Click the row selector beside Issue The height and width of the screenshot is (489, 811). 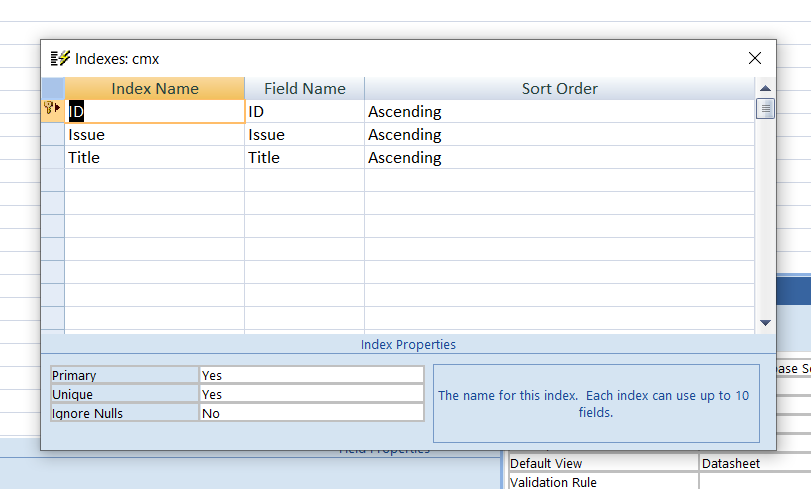[x=53, y=135]
